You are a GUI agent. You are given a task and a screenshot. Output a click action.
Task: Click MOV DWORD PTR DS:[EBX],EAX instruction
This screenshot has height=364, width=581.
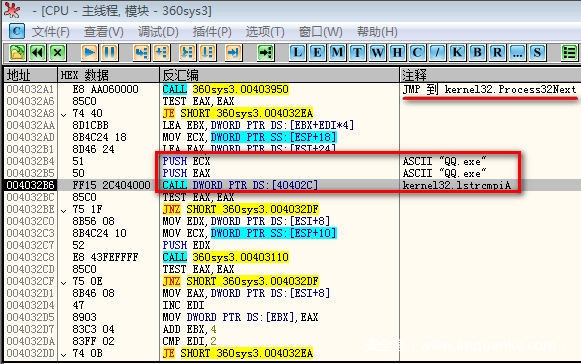click(240, 317)
